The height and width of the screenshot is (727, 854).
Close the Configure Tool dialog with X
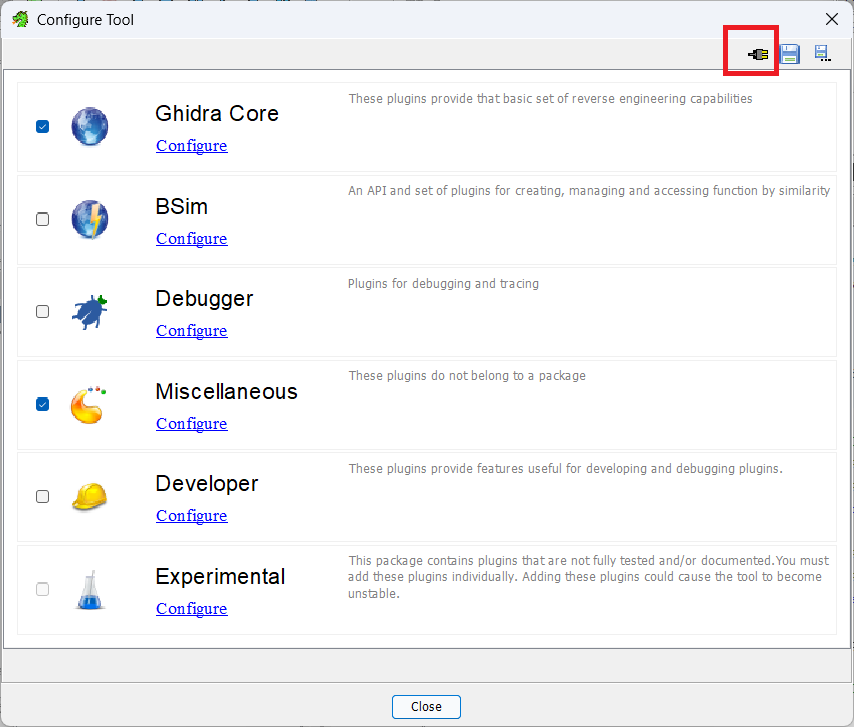832,20
